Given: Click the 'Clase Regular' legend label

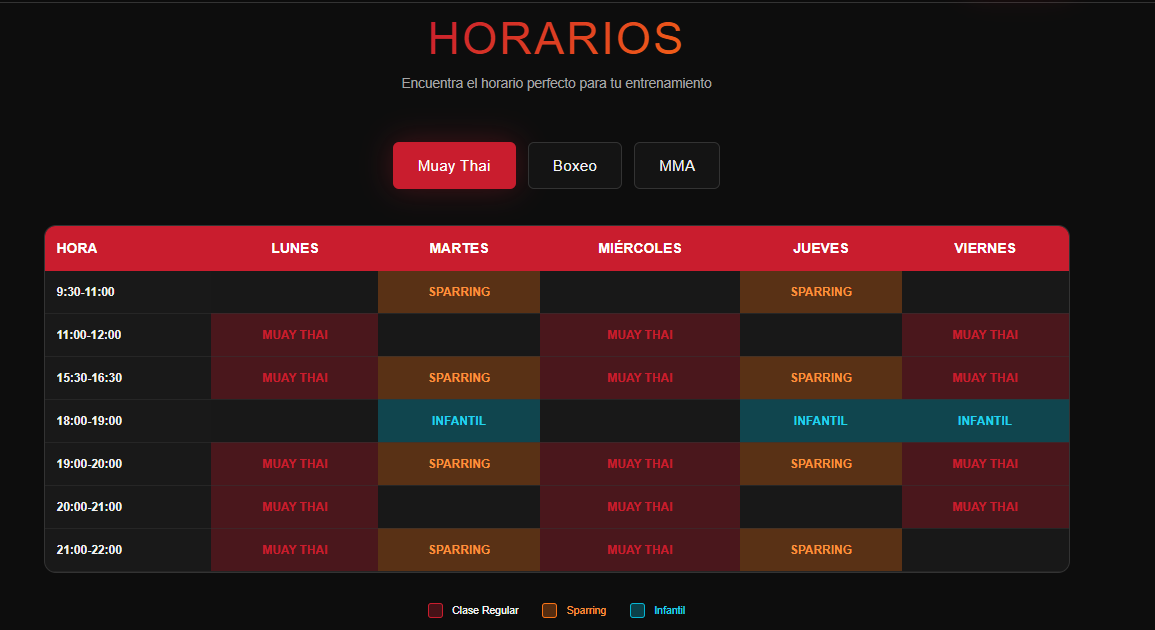Looking at the screenshot, I should 485,610.
